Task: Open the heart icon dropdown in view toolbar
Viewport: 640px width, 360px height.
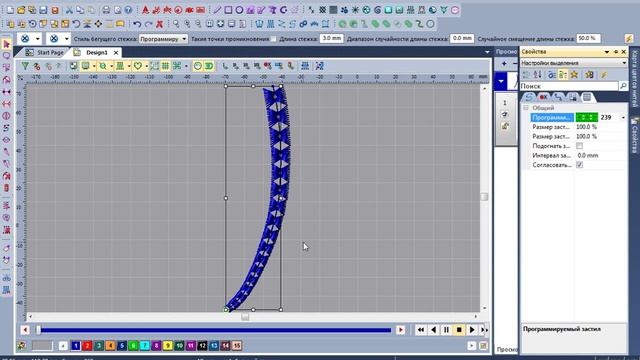Action: point(147,66)
